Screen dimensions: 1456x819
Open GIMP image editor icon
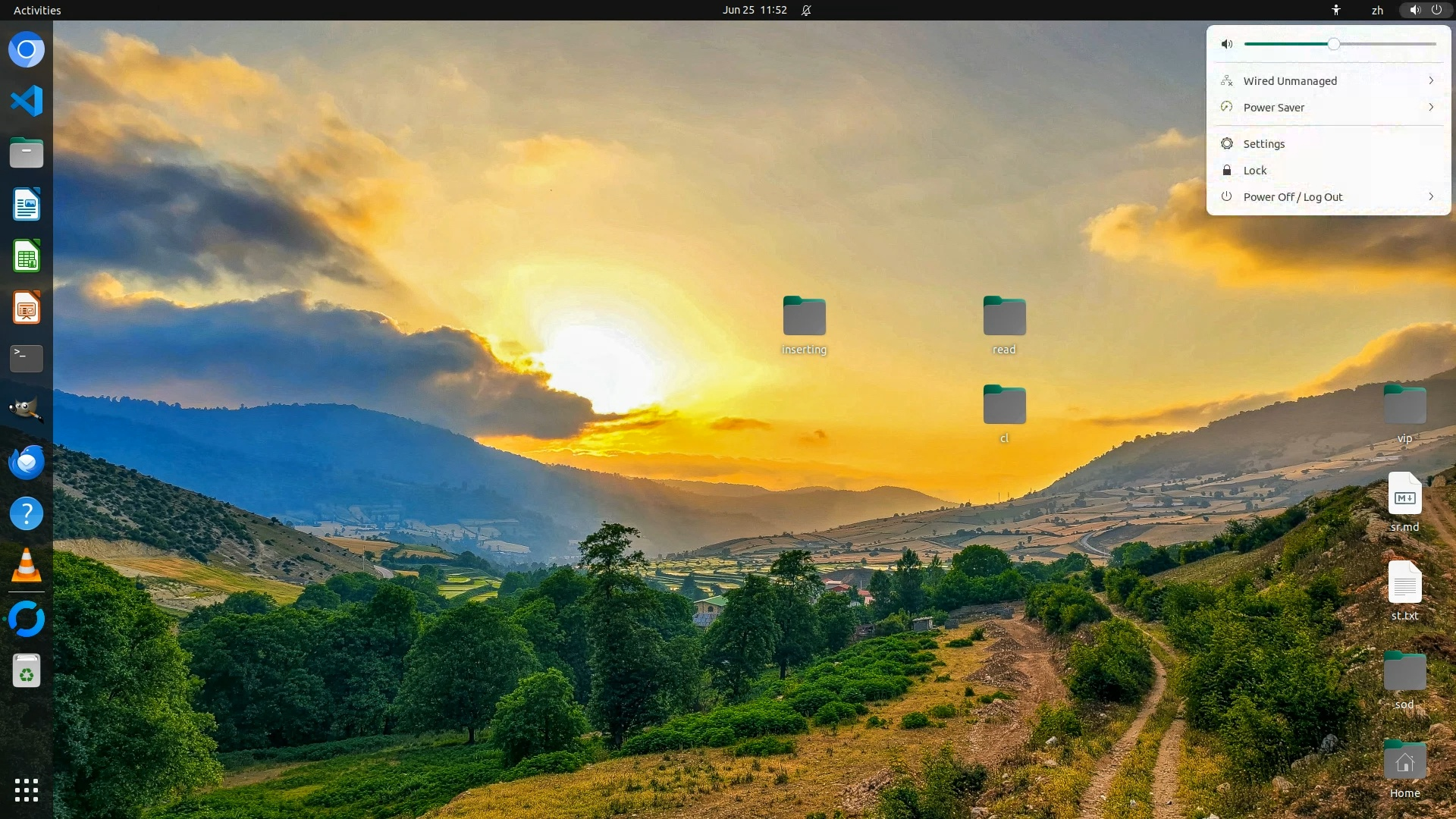click(27, 410)
